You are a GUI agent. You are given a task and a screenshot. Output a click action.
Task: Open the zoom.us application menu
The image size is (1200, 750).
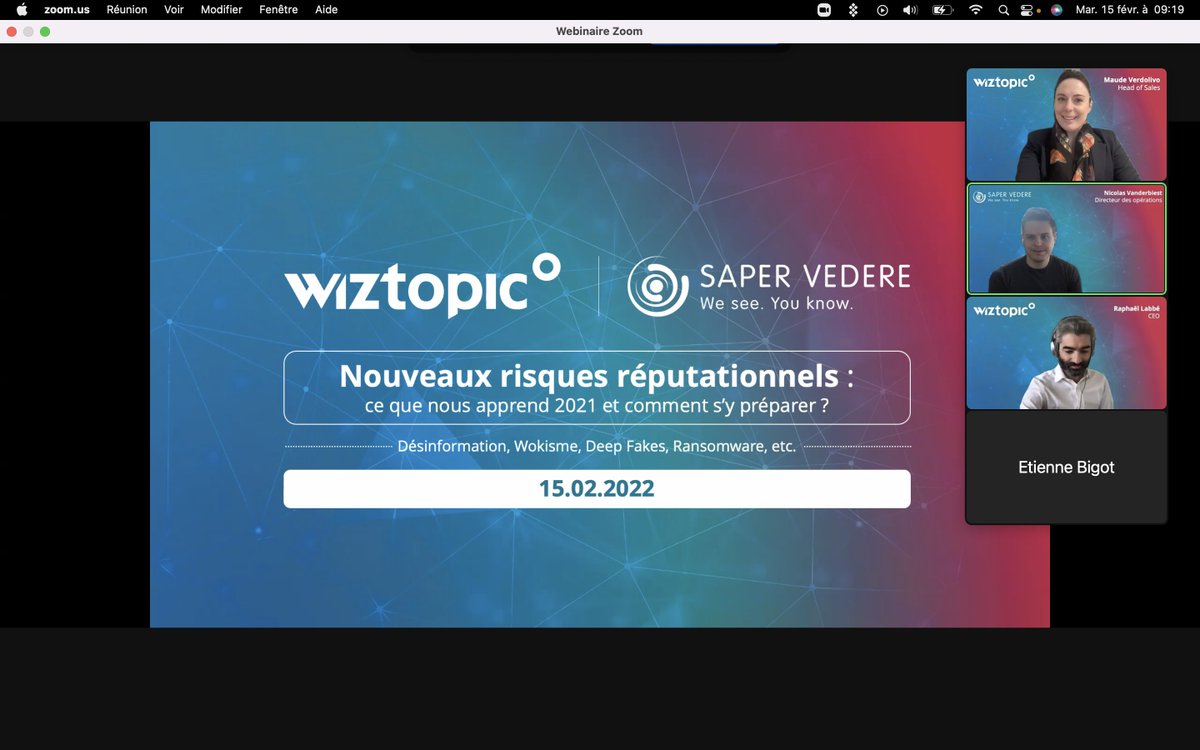click(65, 9)
